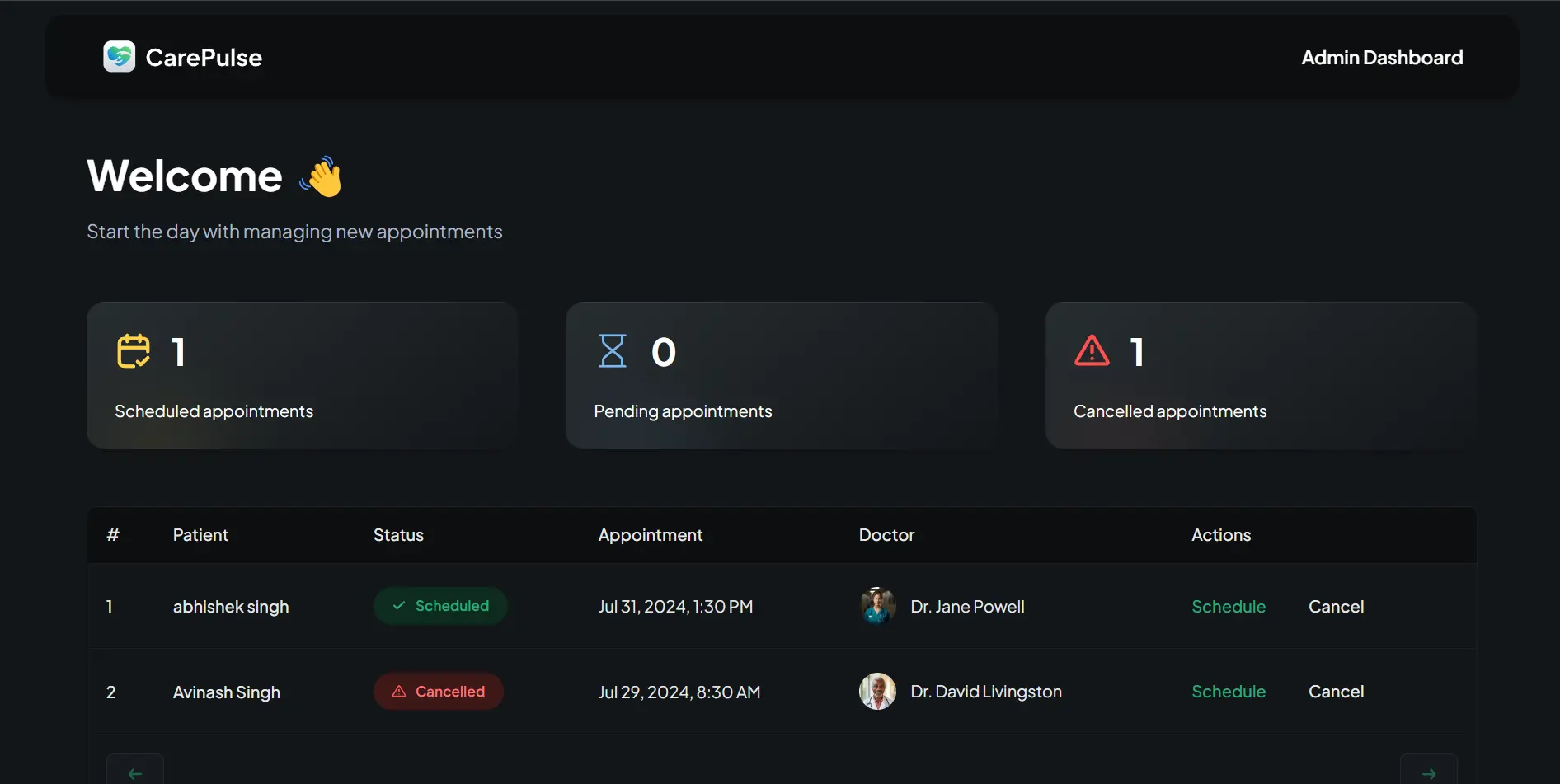Schedule Avinash Singh's appointment
Screen dimensions: 1560x784
pyautogui.click(x=1228, y=692)
